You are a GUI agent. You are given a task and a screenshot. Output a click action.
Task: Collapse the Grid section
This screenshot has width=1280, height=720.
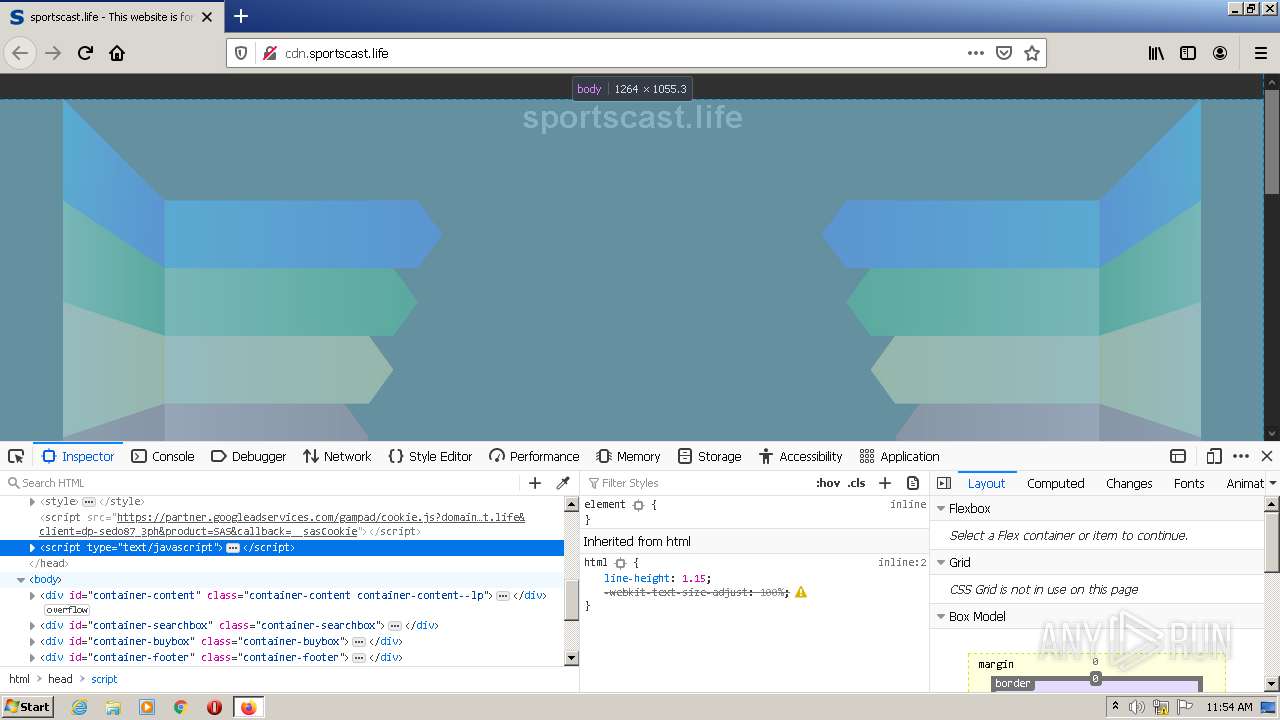click(941, 562)
